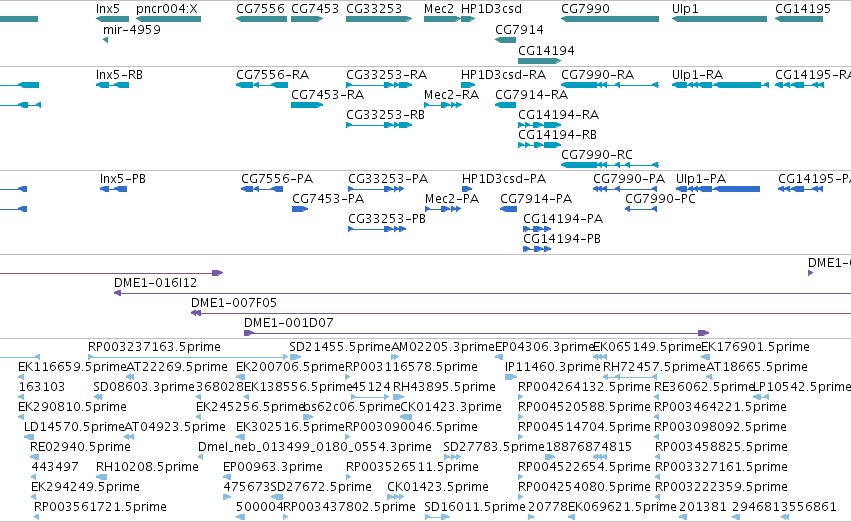The width and height of the screenshot is (851, 522).
Task: Open the EK294249.5prime EST label
Action: pos(85,487)
